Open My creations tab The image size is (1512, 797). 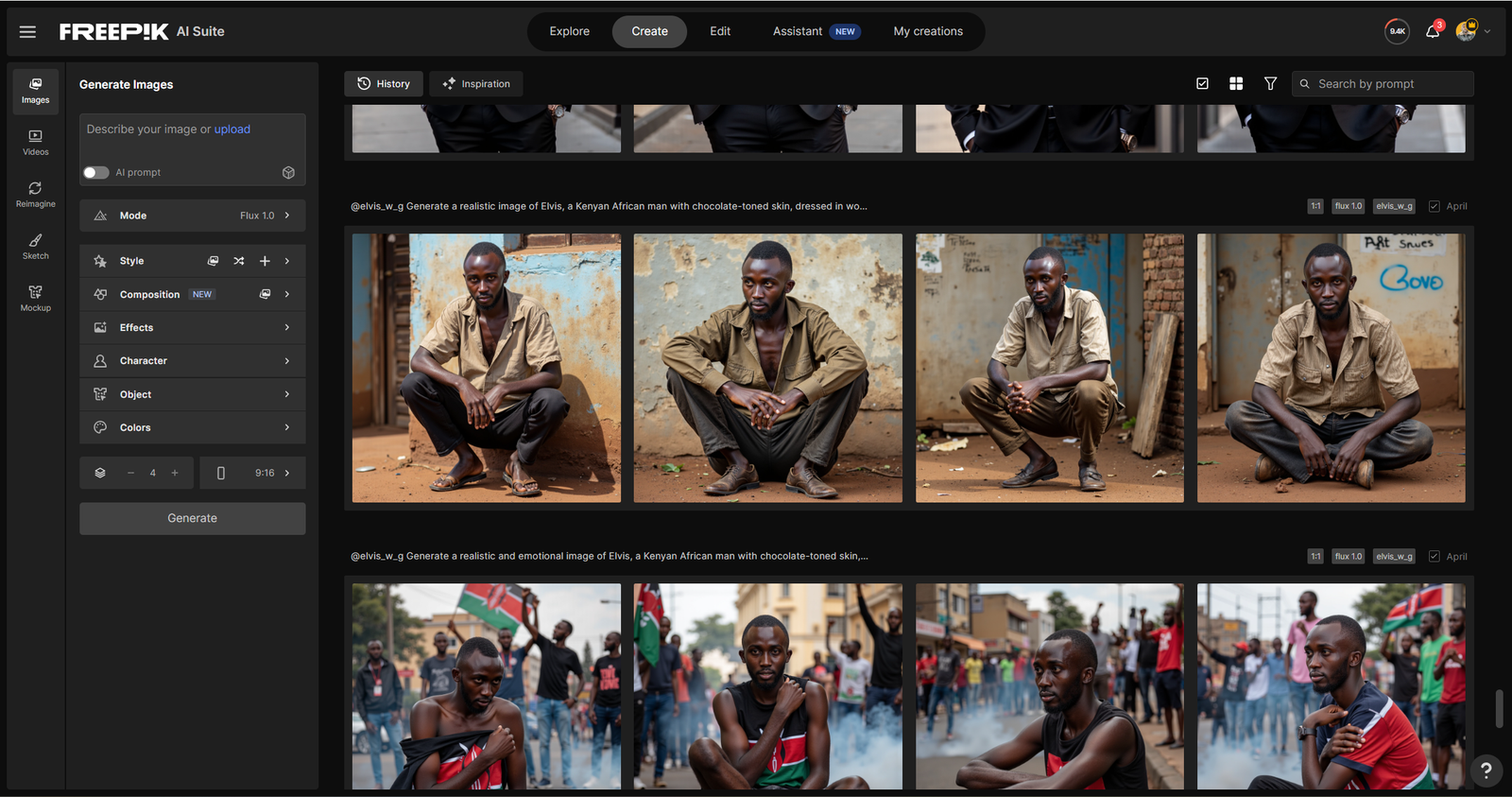[928, 31]
